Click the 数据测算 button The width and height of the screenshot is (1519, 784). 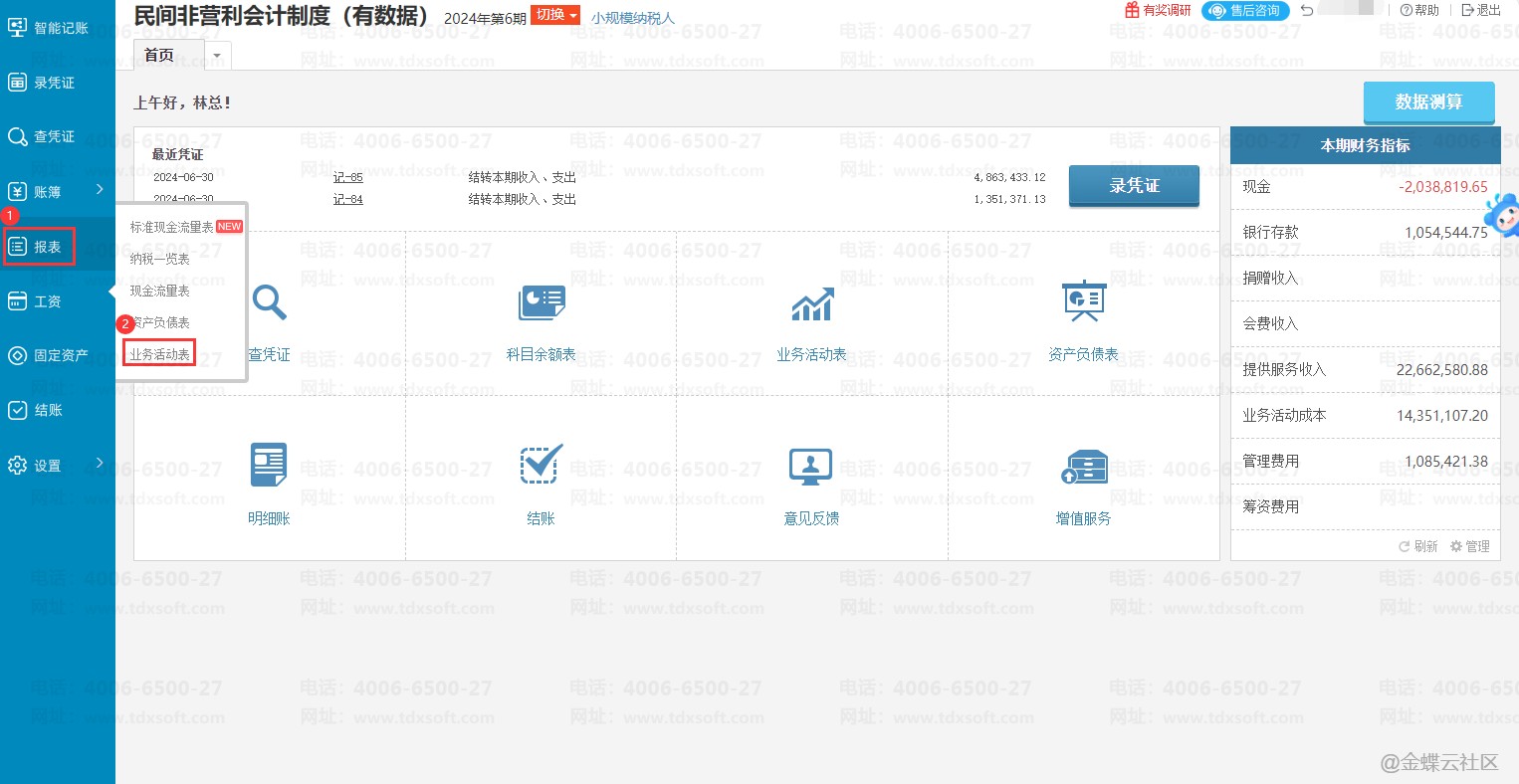coord(1428,102)
